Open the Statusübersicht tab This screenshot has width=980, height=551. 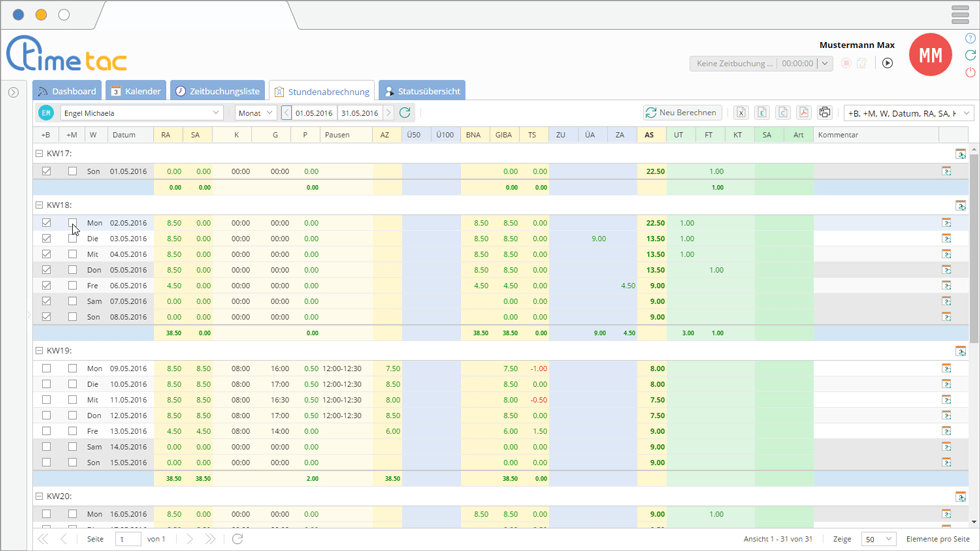(x=421, y=91)
